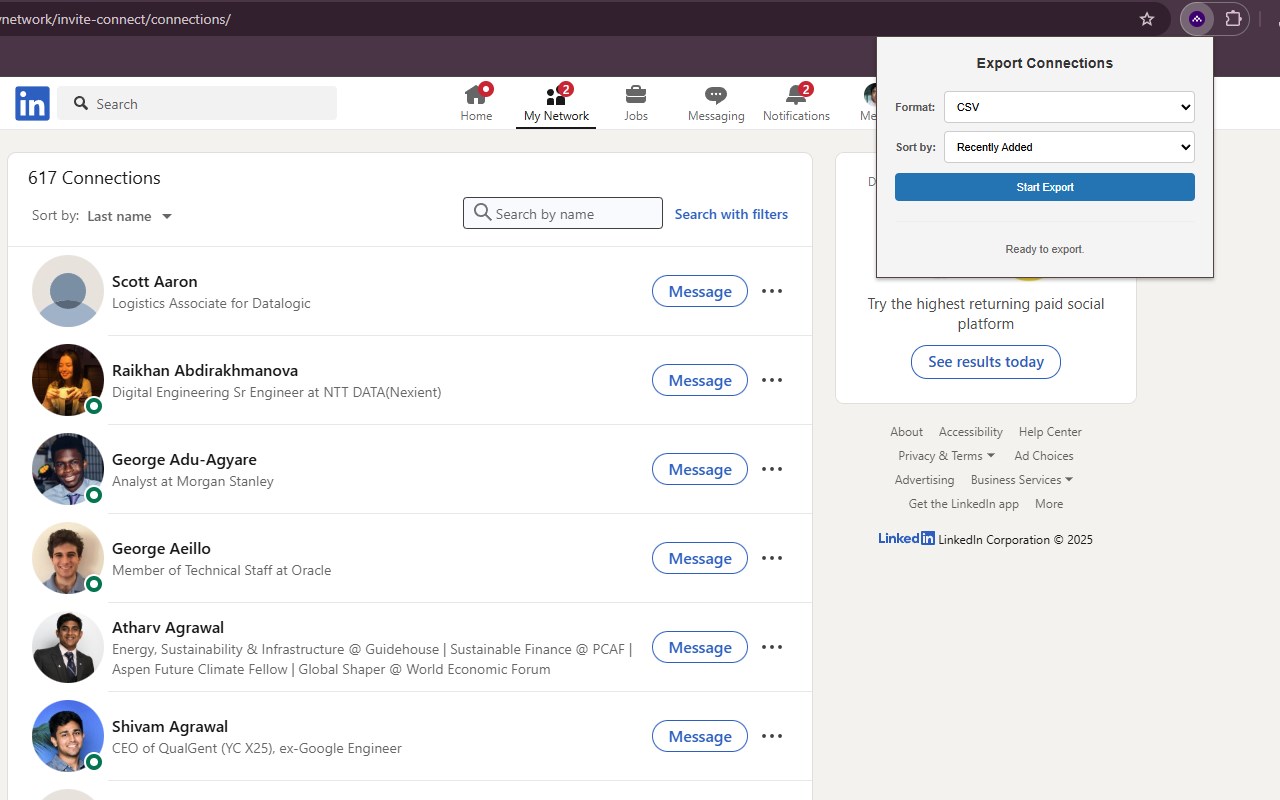Expand Business Services footer menu

point(1021,480)
